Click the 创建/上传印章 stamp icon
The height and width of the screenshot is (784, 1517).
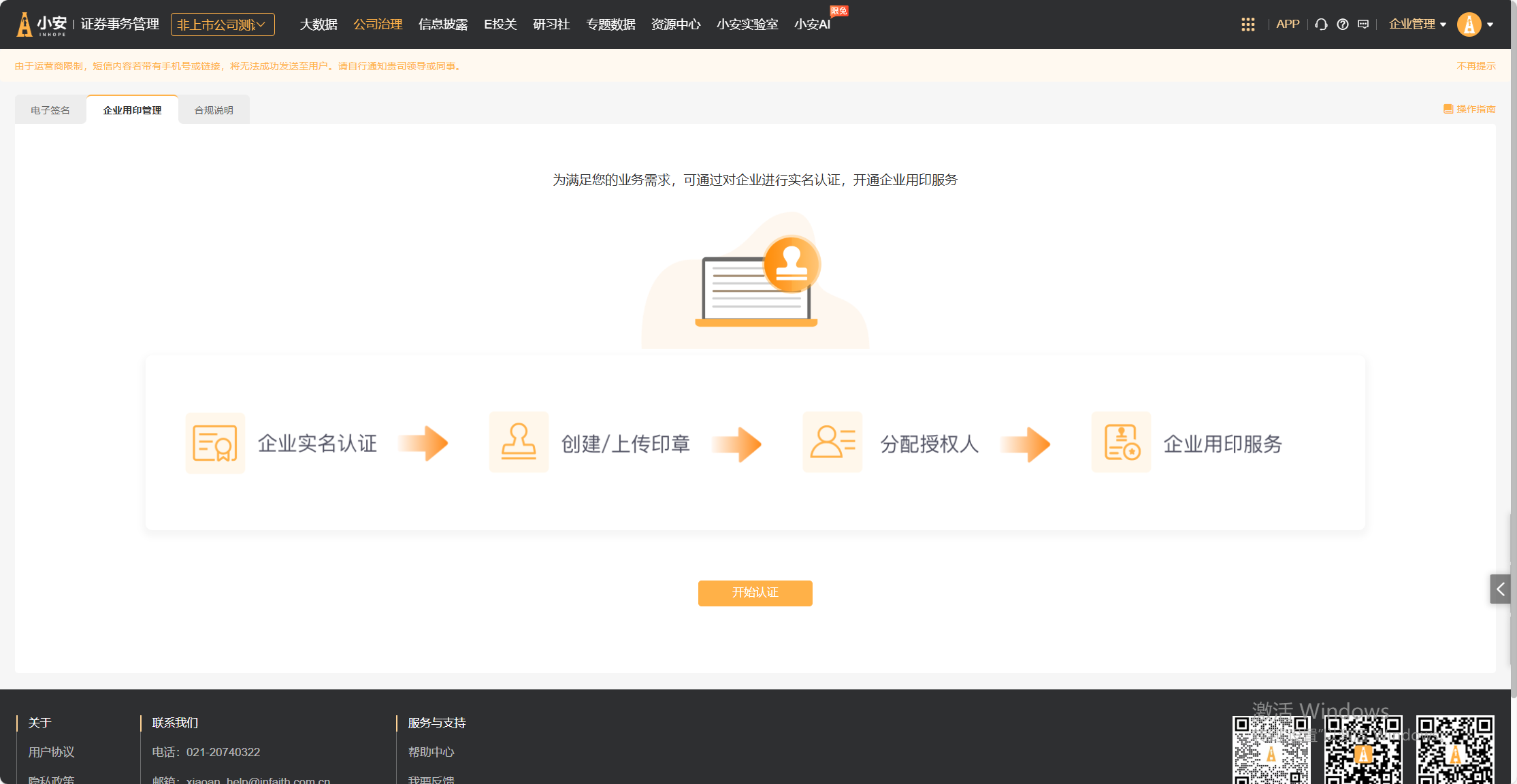519,442
